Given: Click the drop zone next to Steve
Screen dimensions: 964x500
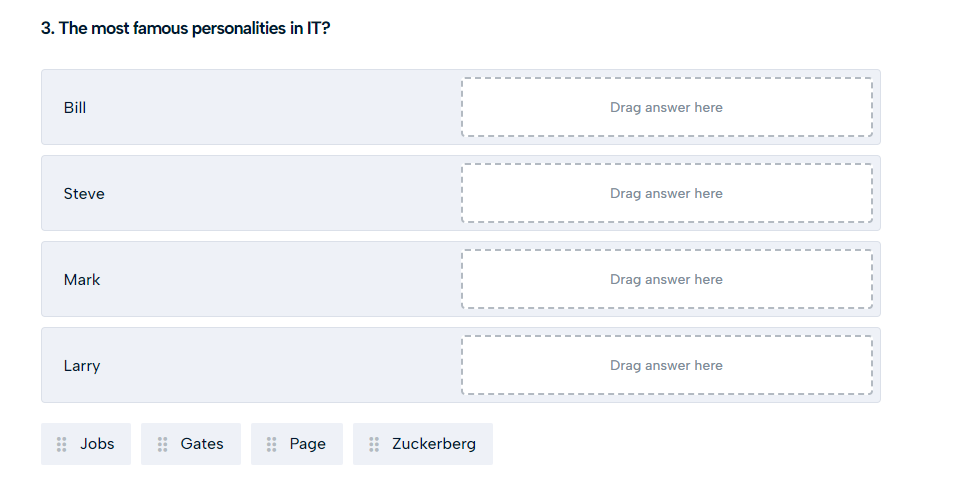Looking at the screenshot, I should [666, 193].
